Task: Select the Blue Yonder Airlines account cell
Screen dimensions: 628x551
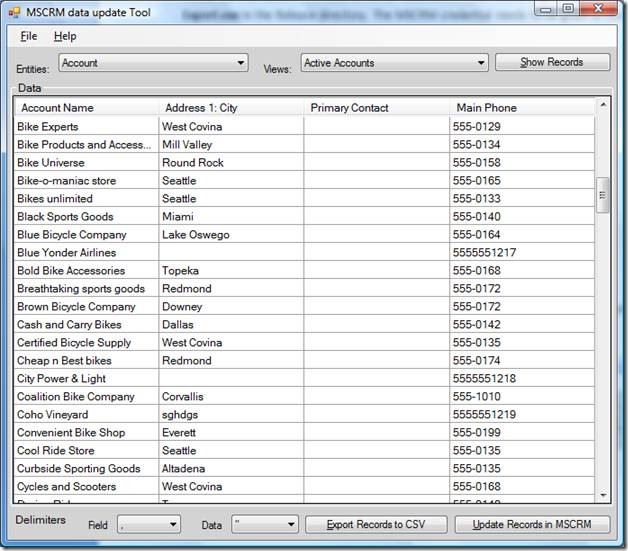Action: (86, 253)
